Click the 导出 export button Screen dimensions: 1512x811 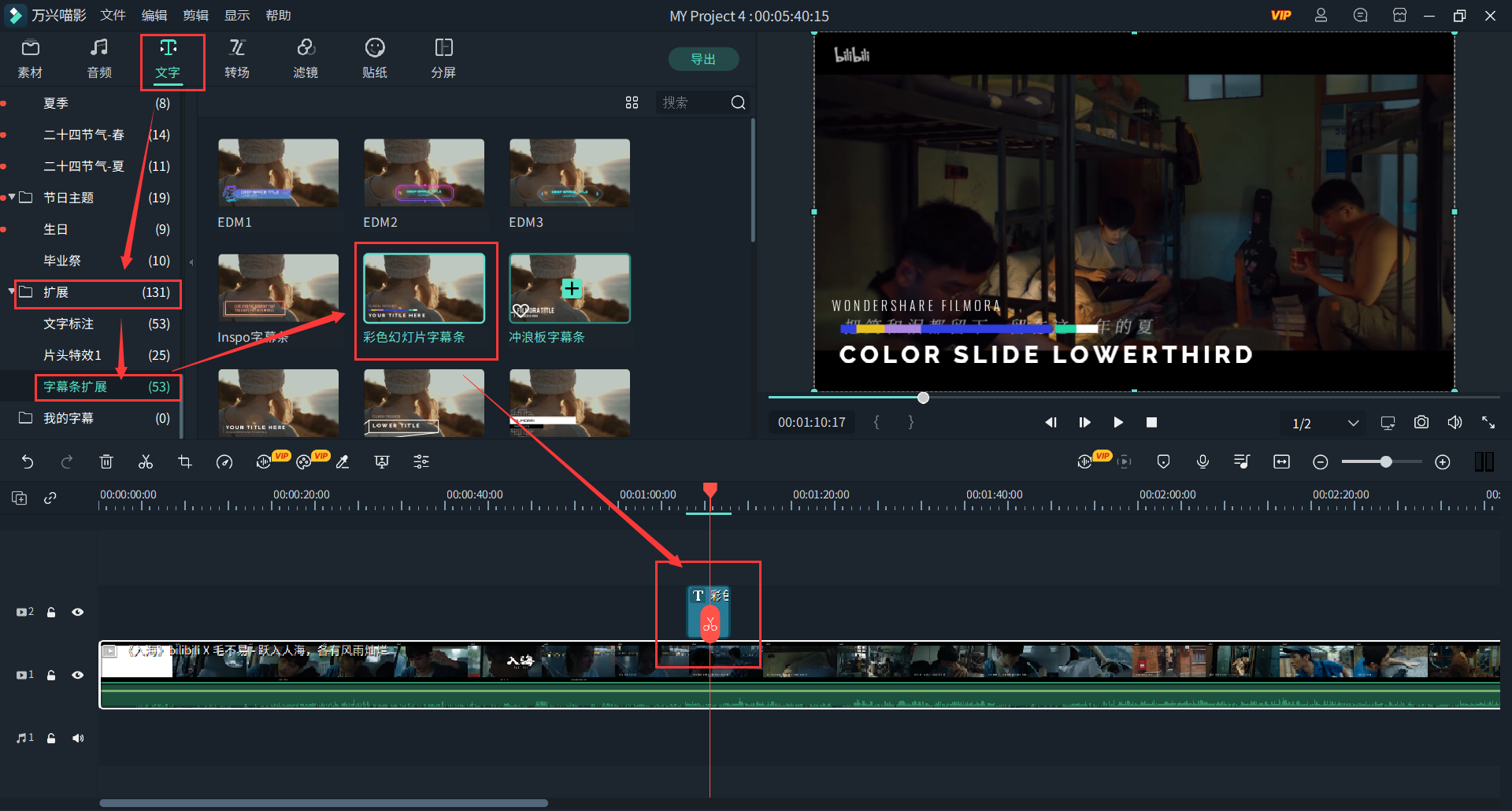pyautogui.click(x=702, y=59)
